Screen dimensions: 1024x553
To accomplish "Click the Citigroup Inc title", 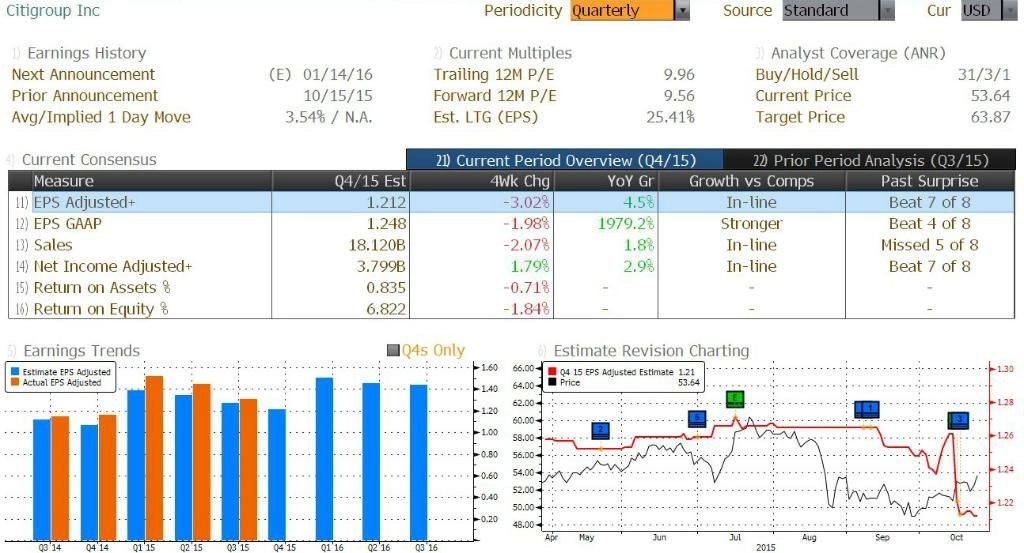I will (x=52, y=10).
